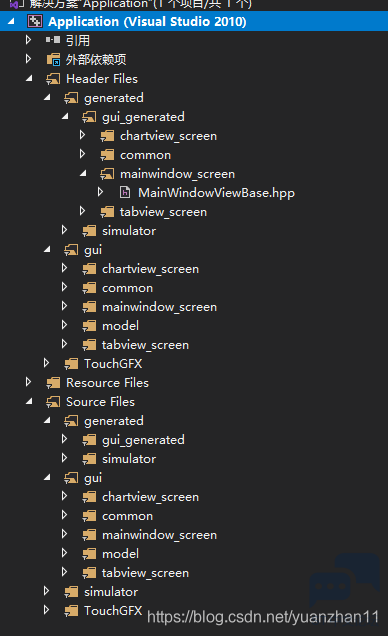The height and width of the screenshot is (636, 388).
Task: Click the 外部依赖项 external dependencies icon
Action: (x=53, y=59)
